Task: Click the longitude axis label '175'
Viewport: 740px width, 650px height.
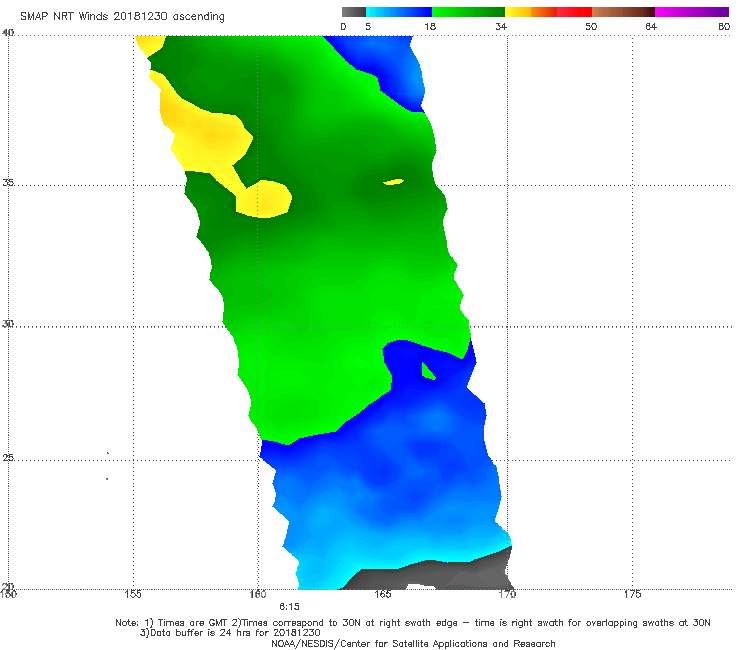Action: pyautogui.click(x=632, y=594)
